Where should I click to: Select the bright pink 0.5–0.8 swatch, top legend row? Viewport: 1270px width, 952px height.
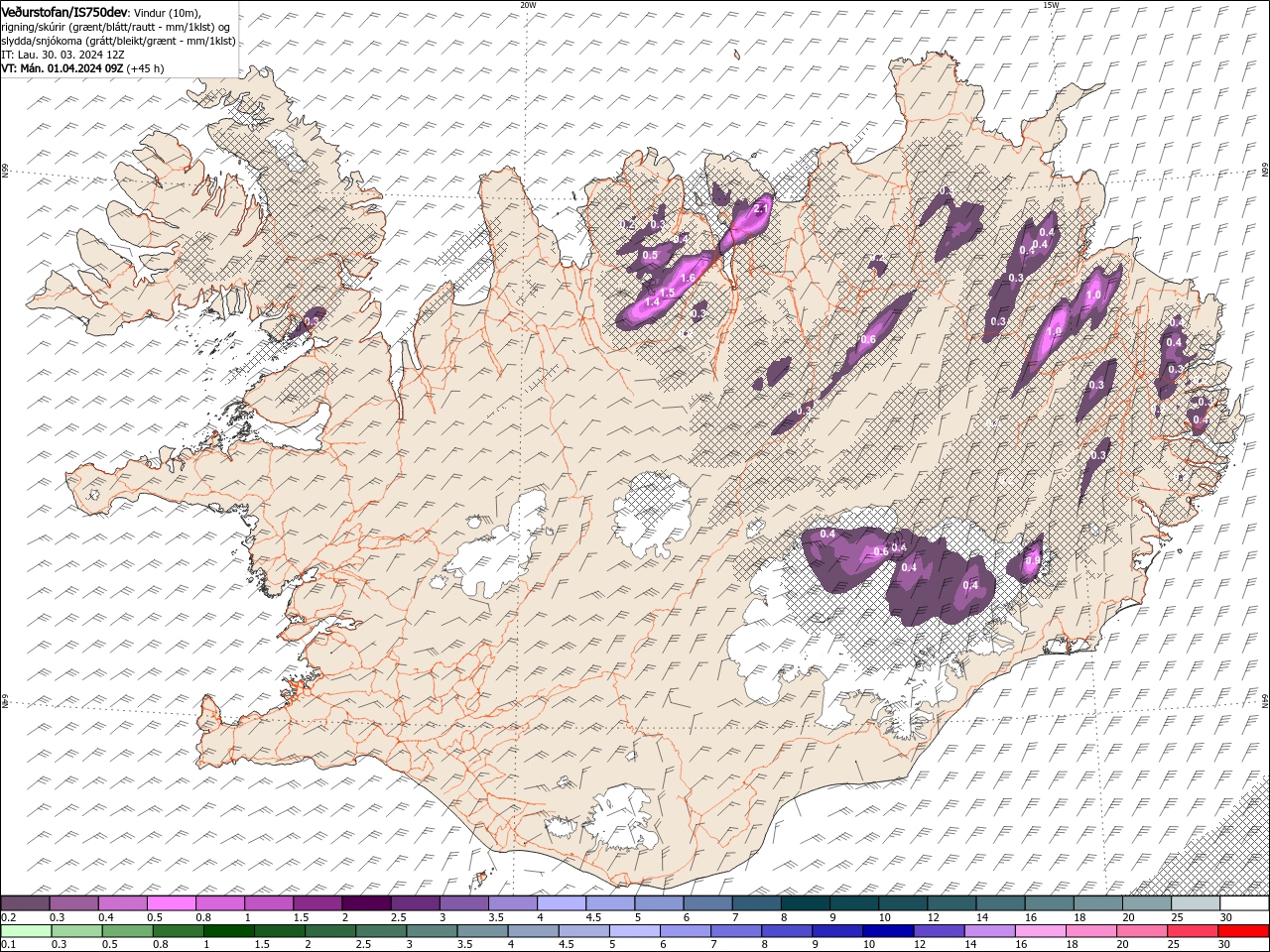172,903
